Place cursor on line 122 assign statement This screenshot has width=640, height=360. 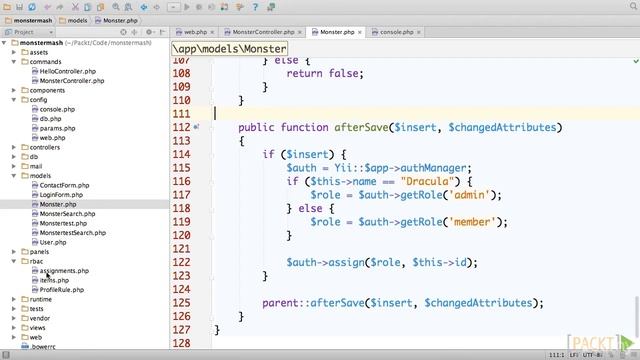point(382,262)
